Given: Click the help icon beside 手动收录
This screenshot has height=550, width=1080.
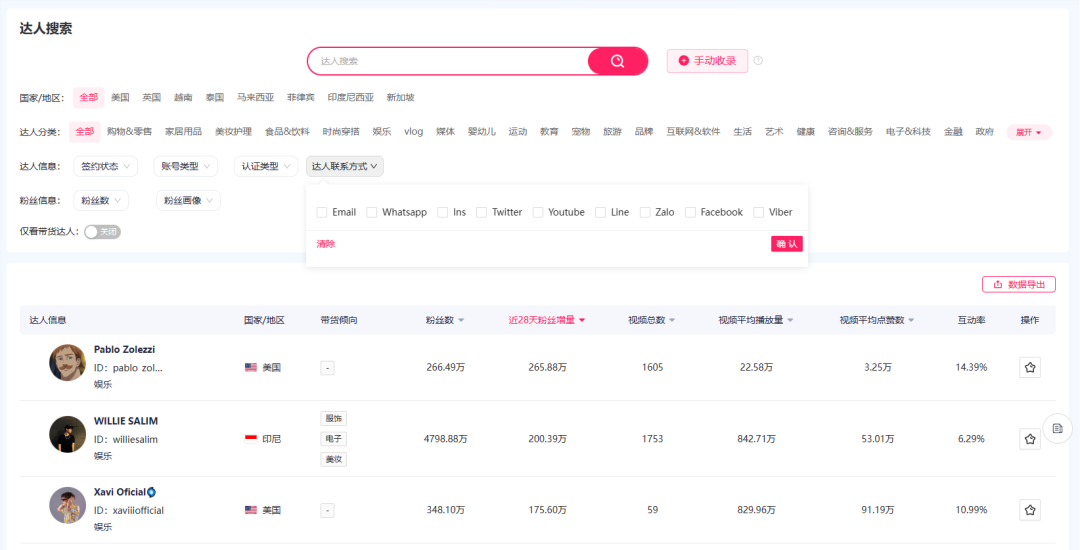Looking at the screenshot, I should [x=758, y=61].
